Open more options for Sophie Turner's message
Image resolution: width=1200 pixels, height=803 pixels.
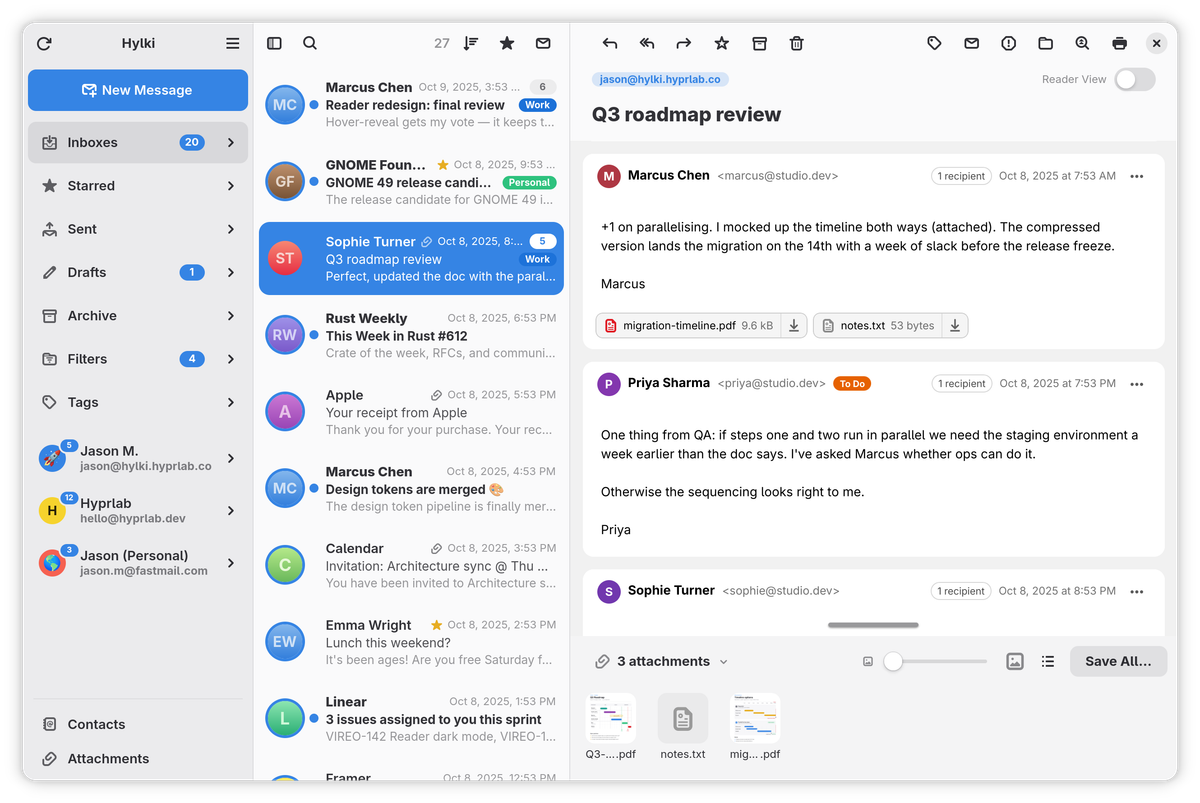coord(1136,592)
